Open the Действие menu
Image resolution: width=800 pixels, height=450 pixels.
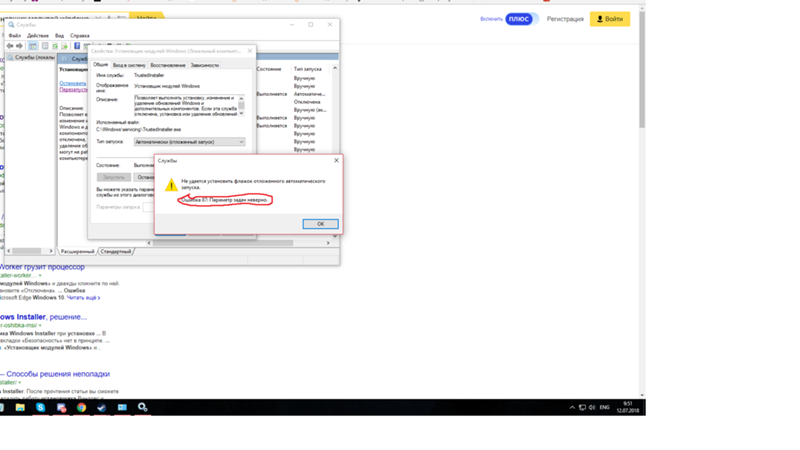38,36
